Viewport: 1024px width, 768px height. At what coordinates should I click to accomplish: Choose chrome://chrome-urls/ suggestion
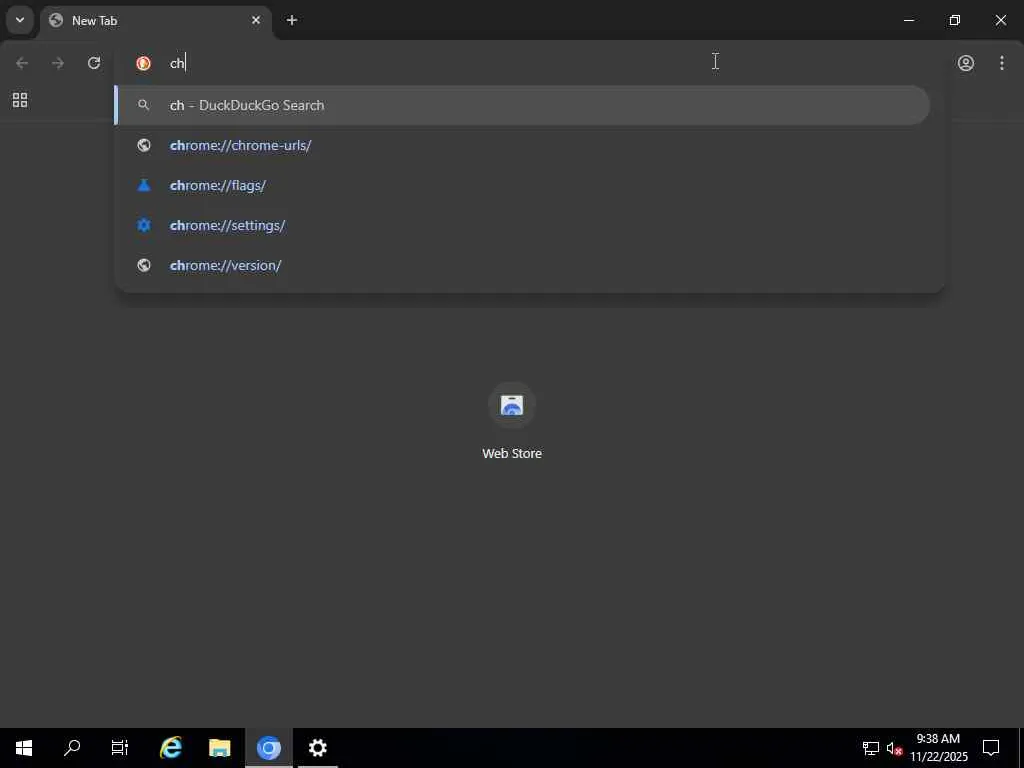(x=522, y=145)
